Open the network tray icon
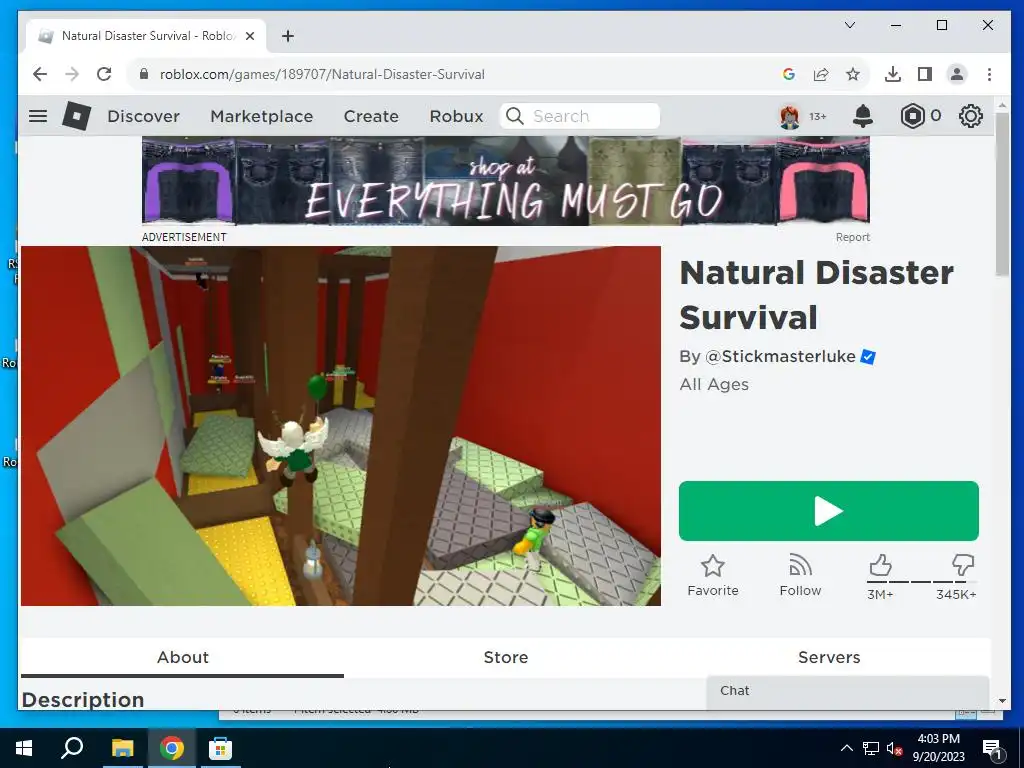The height and width of the screenshot is (768, 1024). pos(871,748)
